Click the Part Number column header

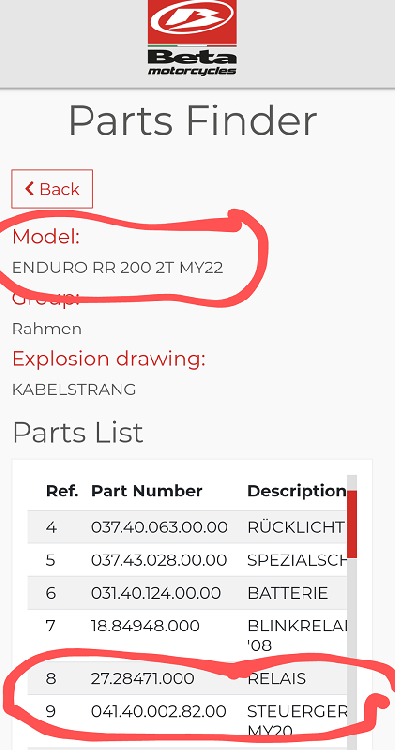[146, 491]
